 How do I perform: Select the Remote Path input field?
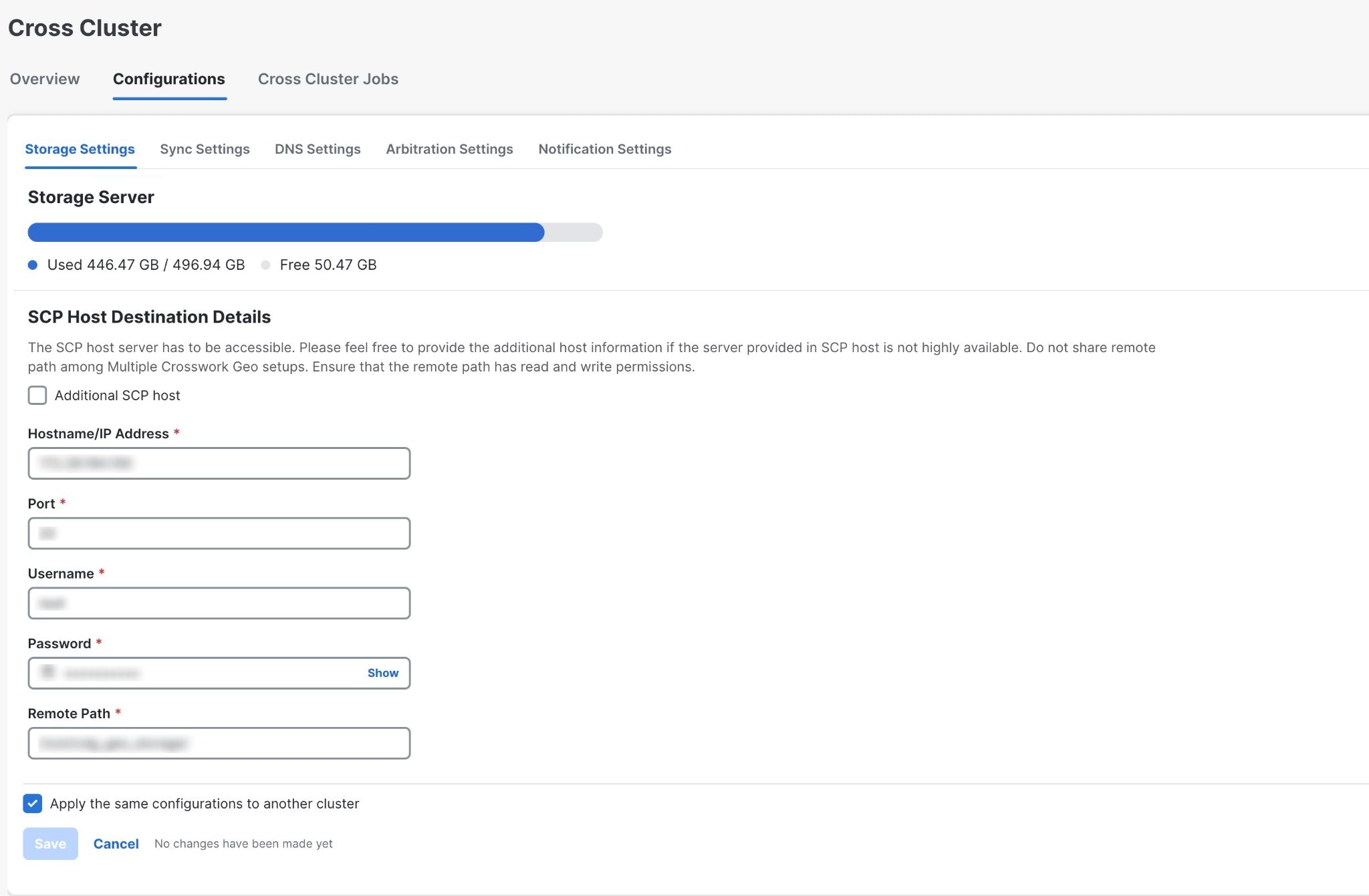click(x=219, y=743)
